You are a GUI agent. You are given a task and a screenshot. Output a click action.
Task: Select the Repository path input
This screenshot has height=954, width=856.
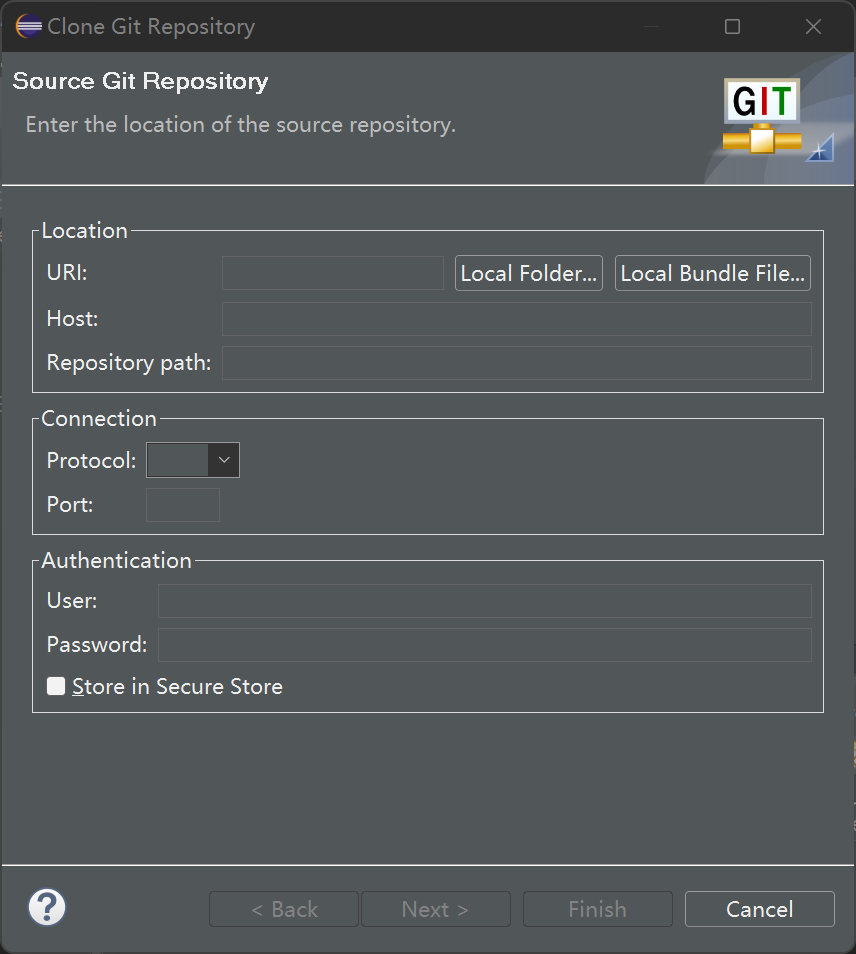[x=516, y=363]
